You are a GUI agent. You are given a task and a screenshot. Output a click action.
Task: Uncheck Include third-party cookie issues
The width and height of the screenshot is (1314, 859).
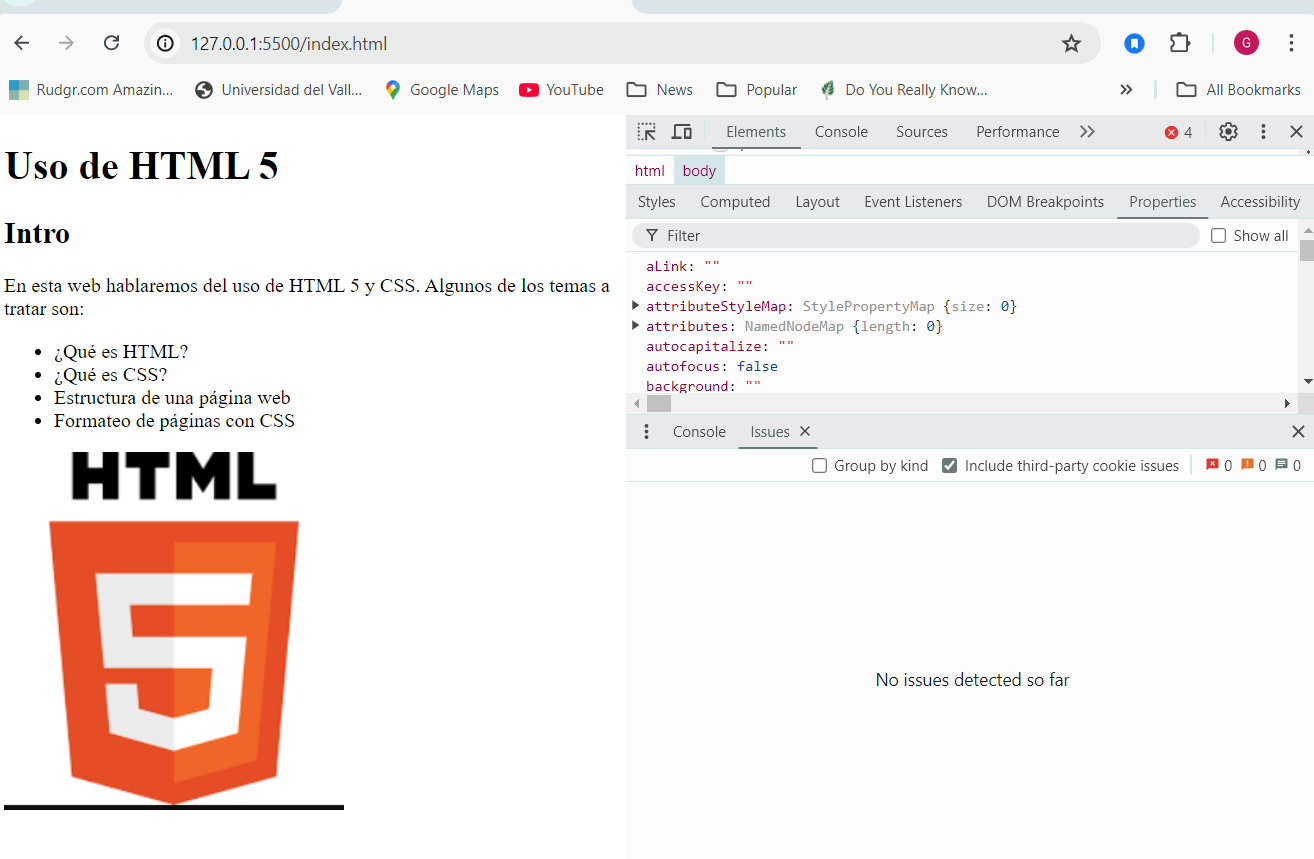click(x=950, y=466)
